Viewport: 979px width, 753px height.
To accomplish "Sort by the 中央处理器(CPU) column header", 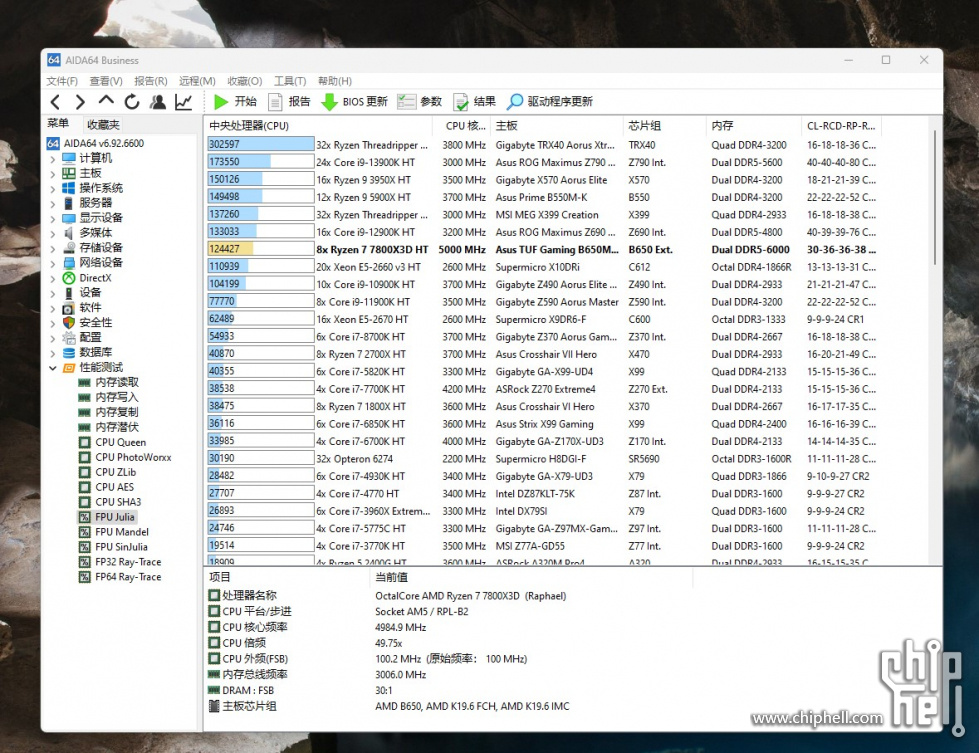I will point(318,126).
